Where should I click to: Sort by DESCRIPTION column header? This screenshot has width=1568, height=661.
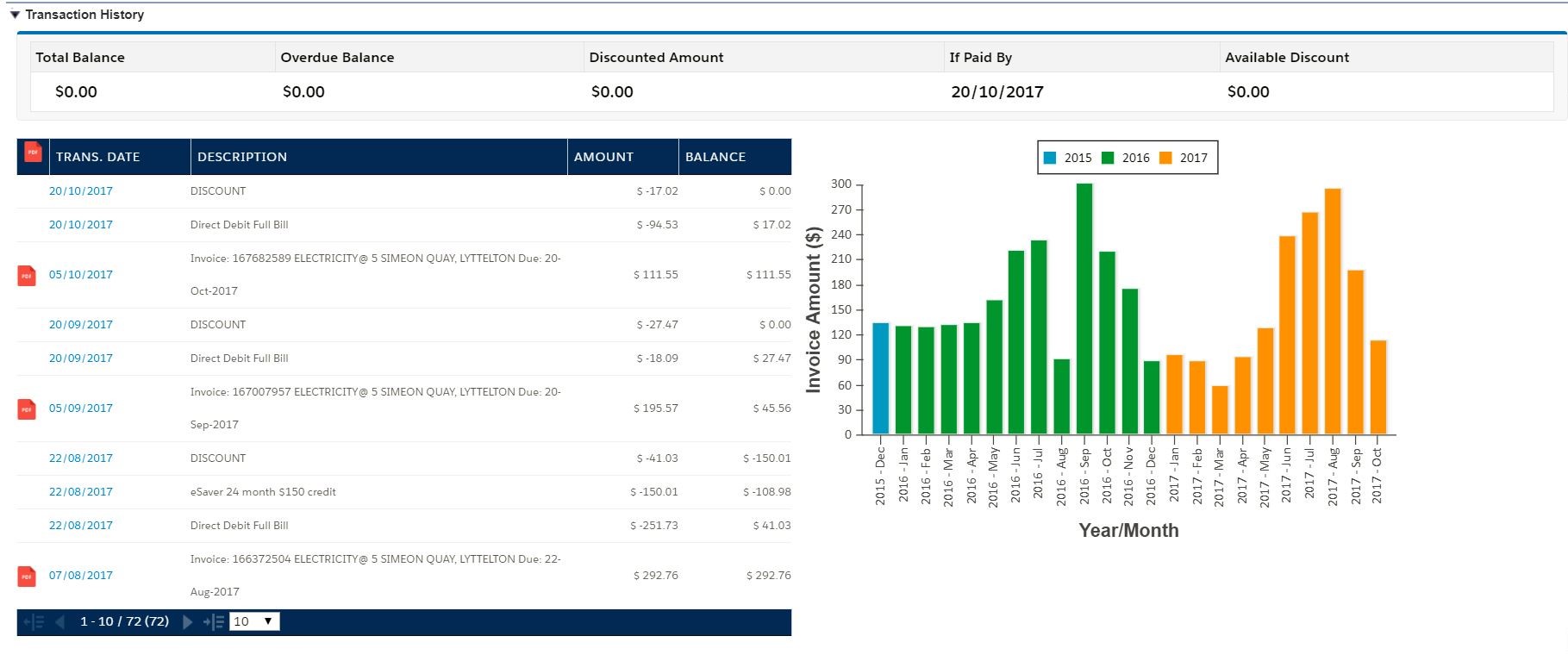click(x=242, y=157)
